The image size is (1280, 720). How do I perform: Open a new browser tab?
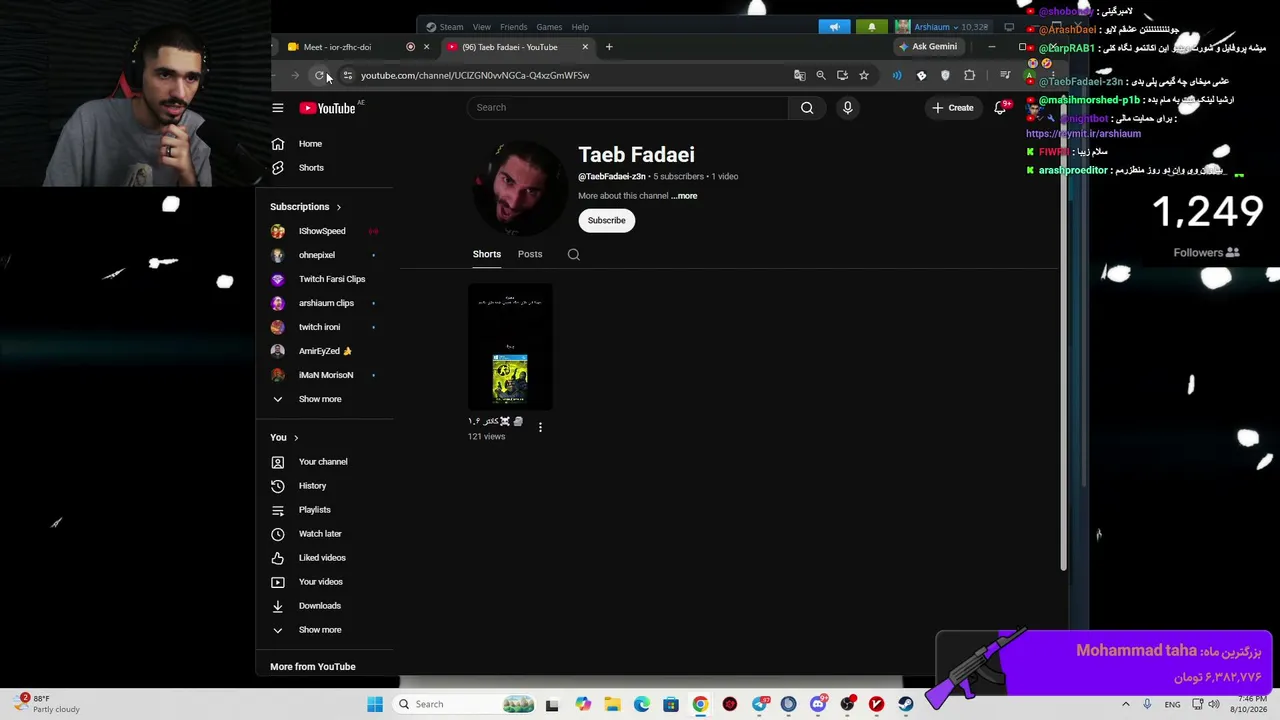[609, 47]
